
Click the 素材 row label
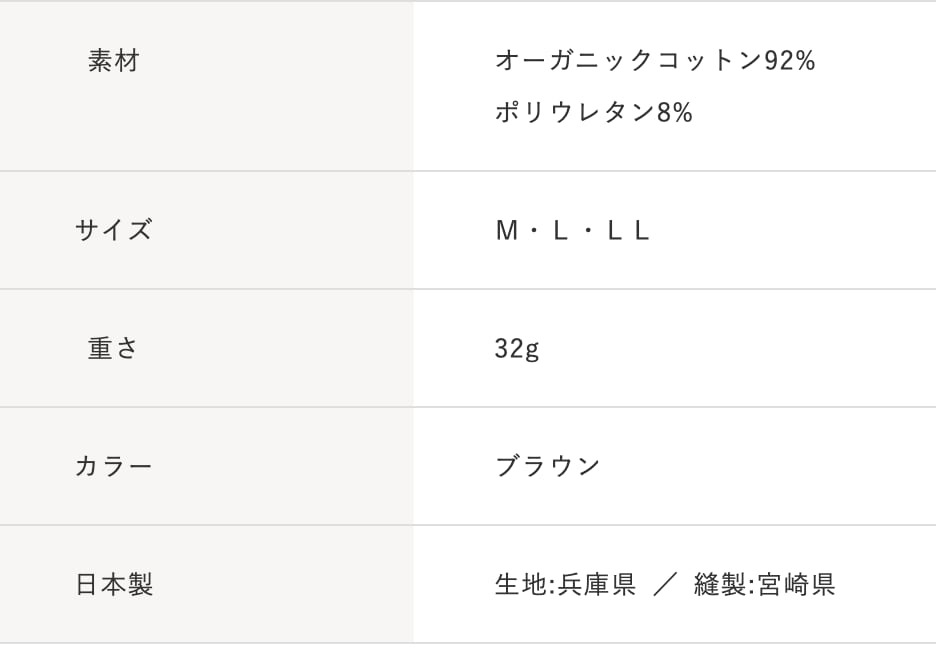point(113,61)
